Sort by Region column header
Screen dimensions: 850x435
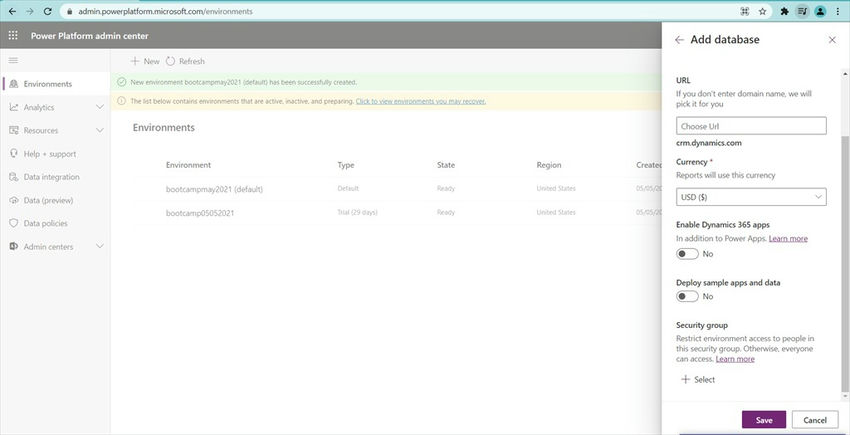[549, 165]
